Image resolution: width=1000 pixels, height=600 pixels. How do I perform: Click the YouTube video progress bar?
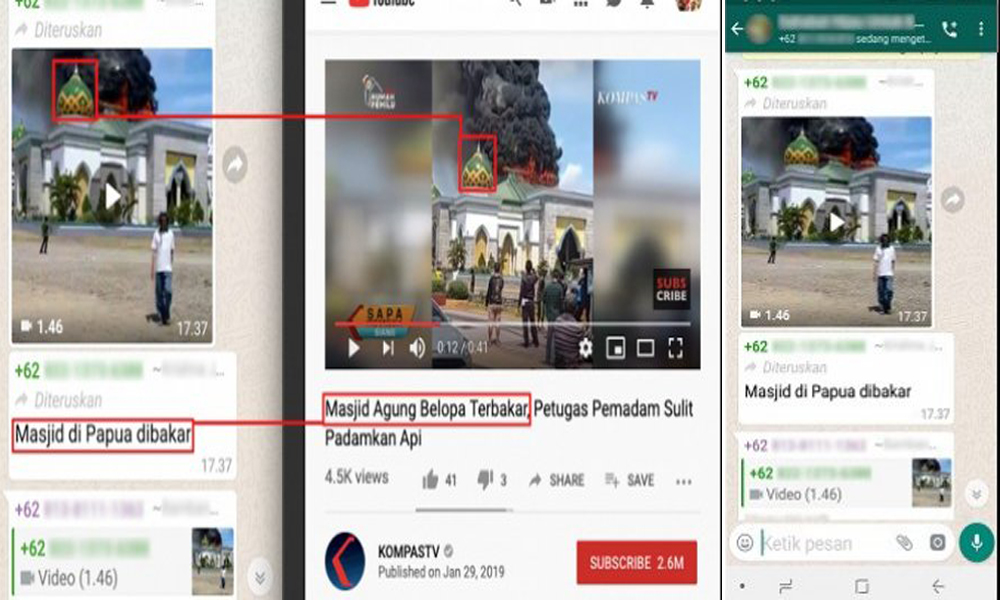click(x=511, y=325)
